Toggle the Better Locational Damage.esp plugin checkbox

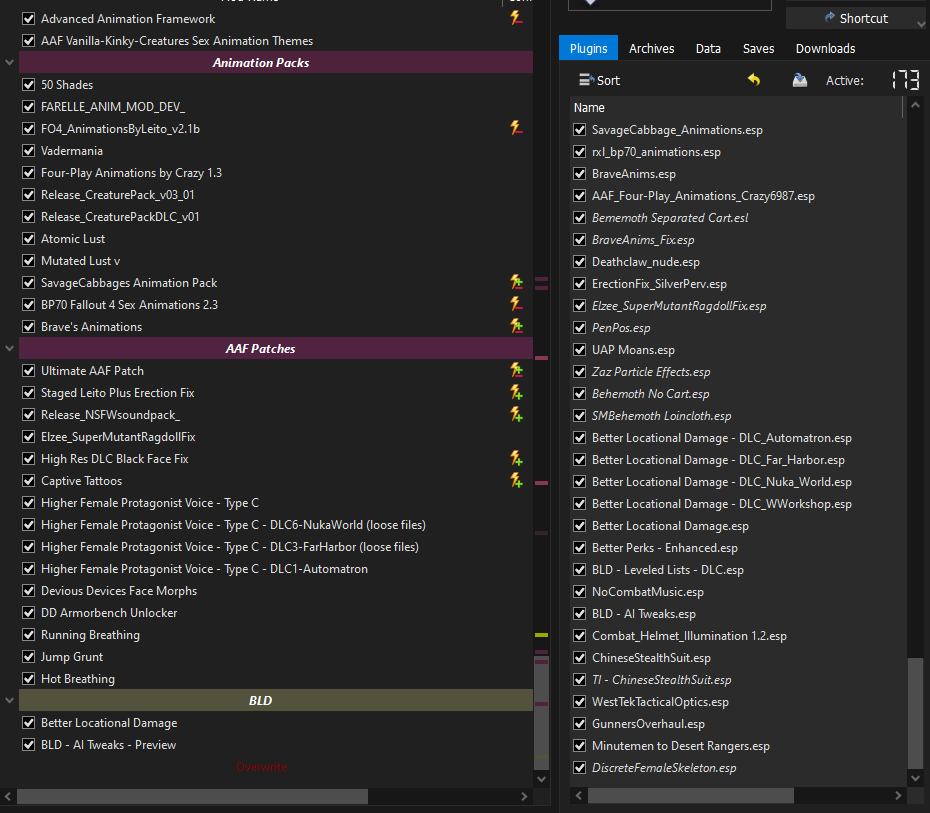[x=580, y=525]
